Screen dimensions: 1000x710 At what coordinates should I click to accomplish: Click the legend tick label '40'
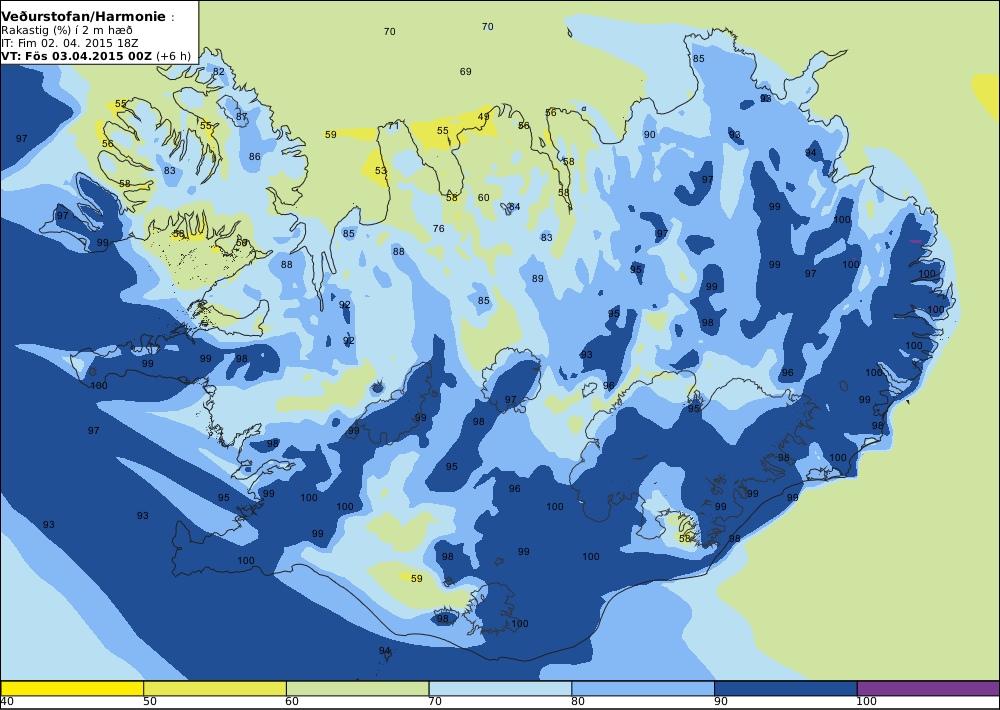(x=8, y=702)
